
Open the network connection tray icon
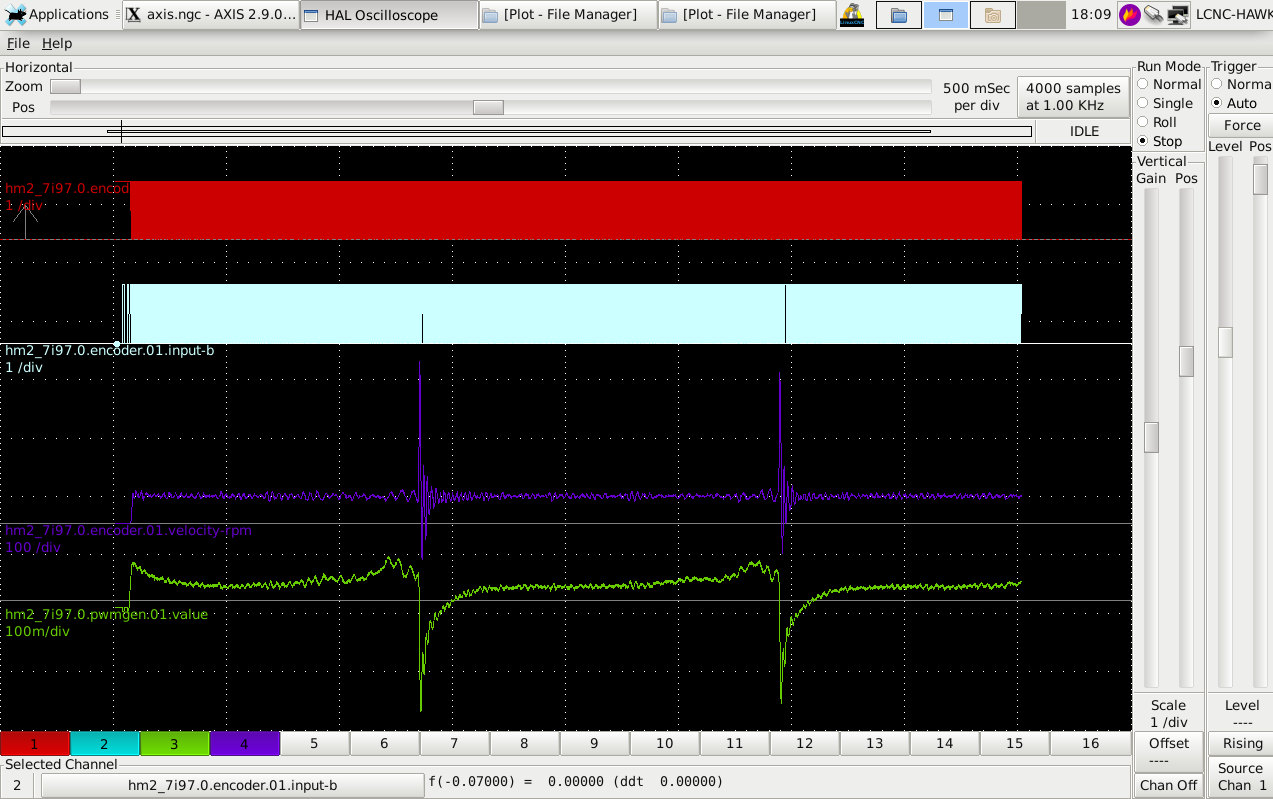1178,15
